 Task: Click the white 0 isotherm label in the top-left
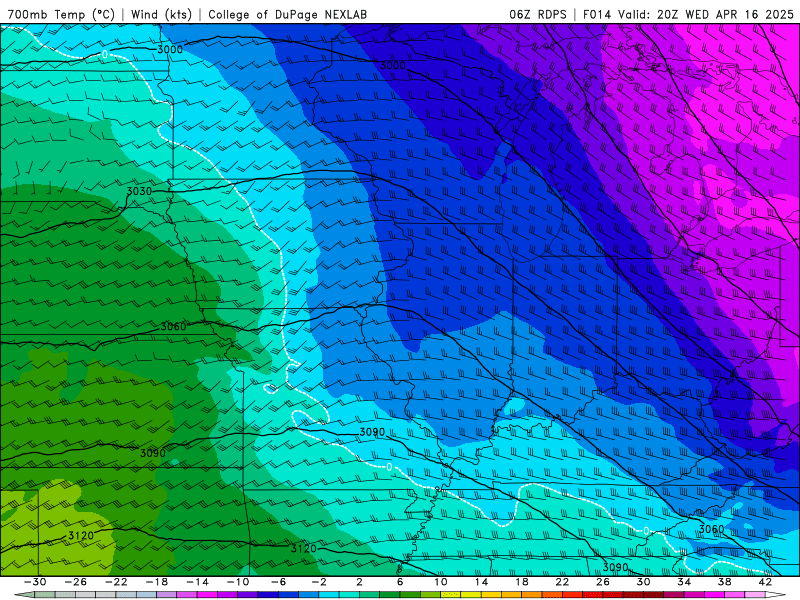coord(105,55)
